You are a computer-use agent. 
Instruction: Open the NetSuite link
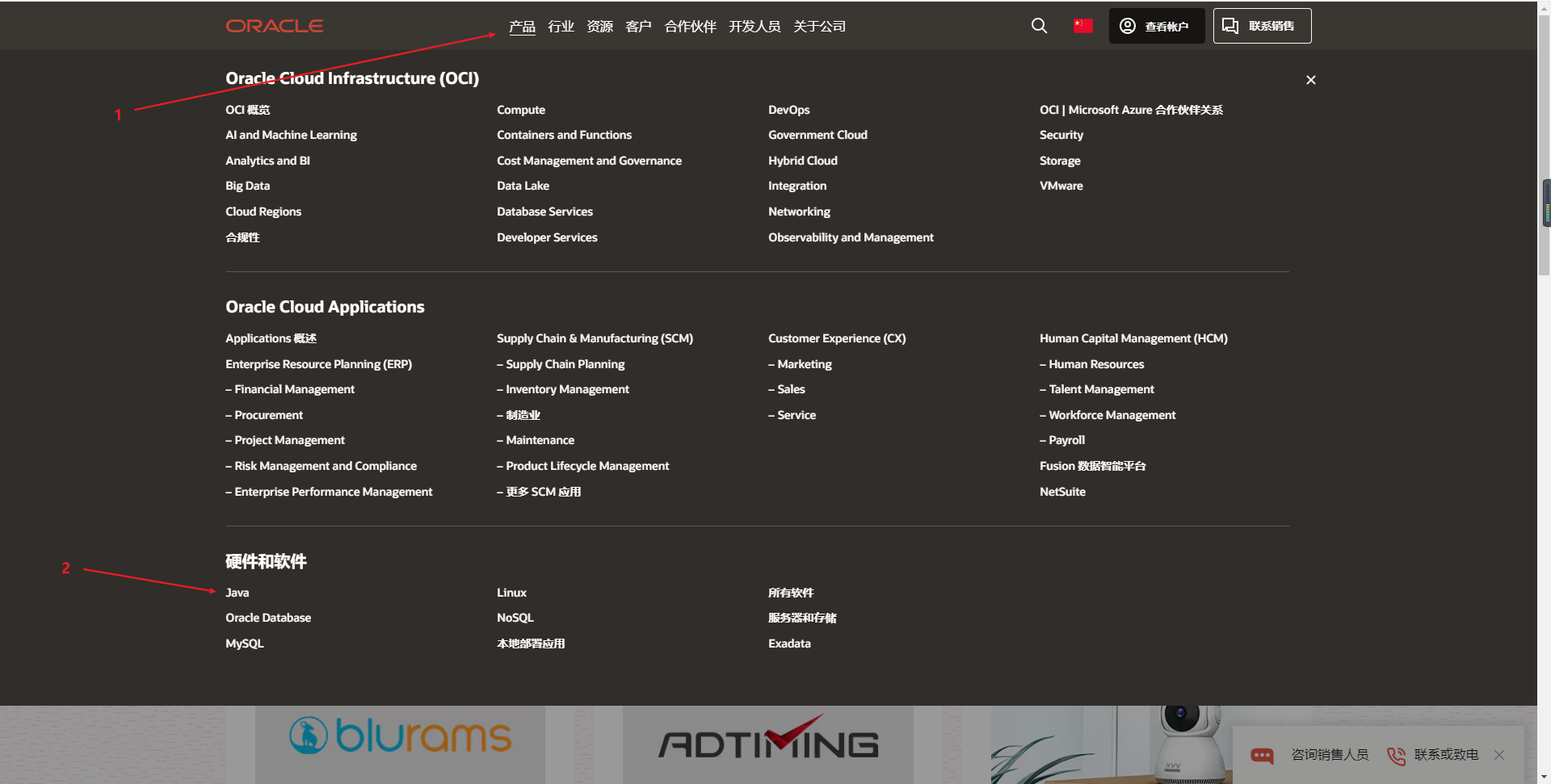point(1062,491)
